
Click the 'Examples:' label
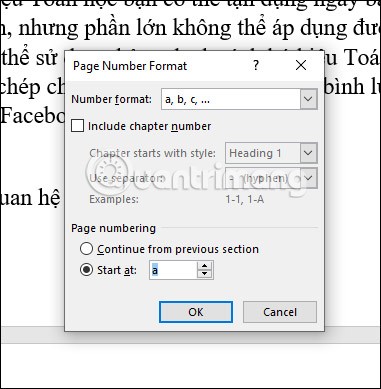coord(114,199)
